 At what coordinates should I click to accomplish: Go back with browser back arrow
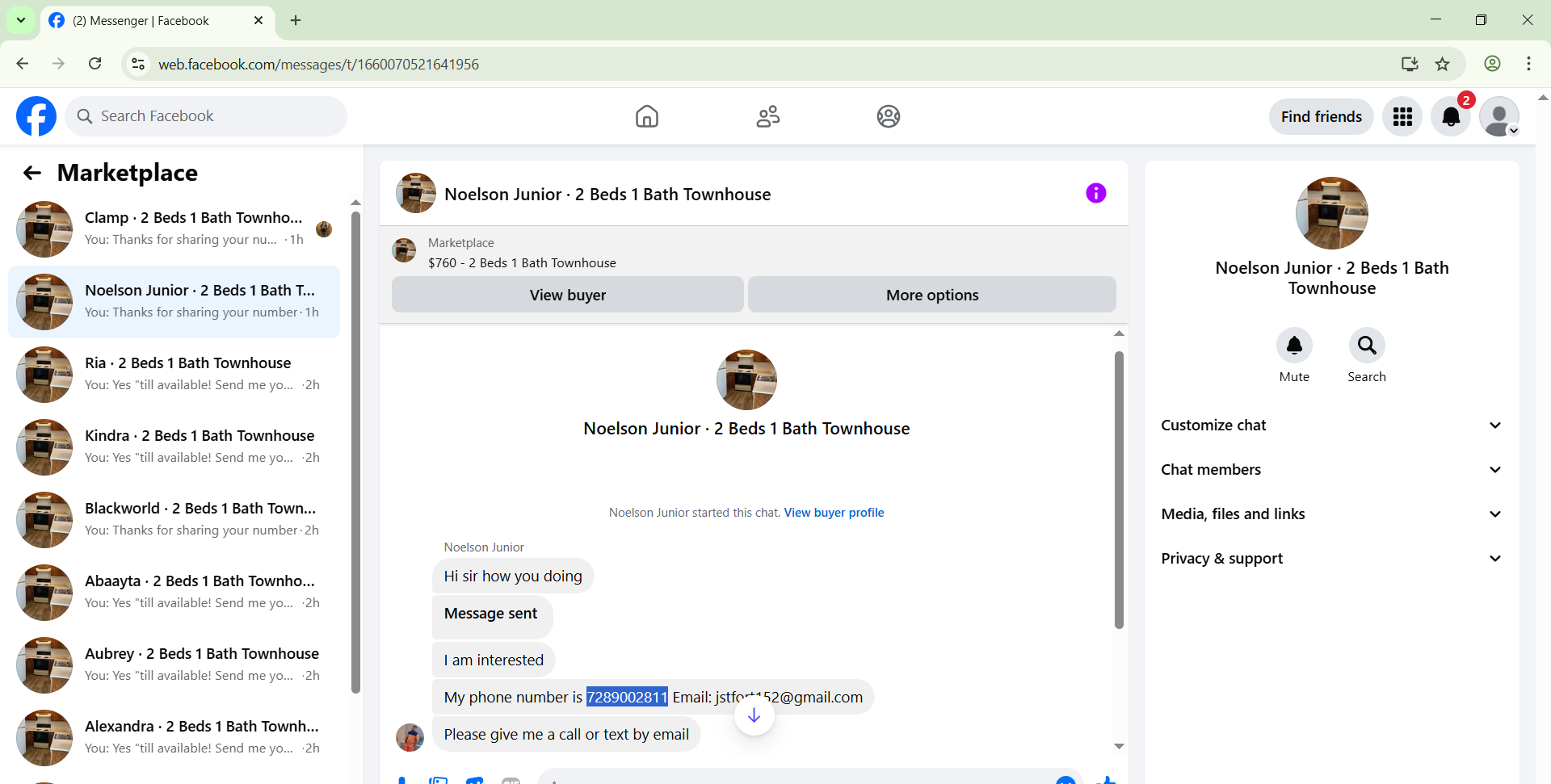pos(23,64)
